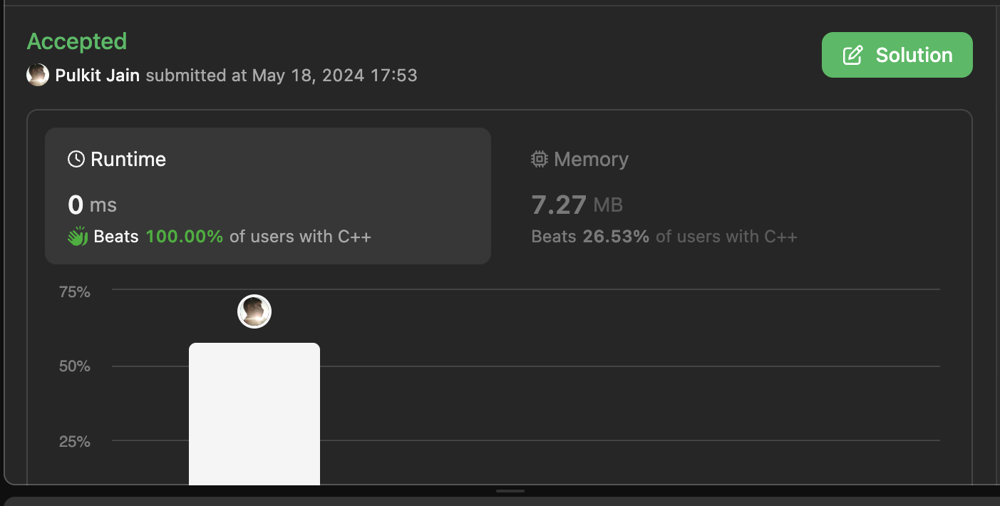Click the 0 ms runtime value
The width and height of the screenshot is (1000, 506).
(92, 205)
